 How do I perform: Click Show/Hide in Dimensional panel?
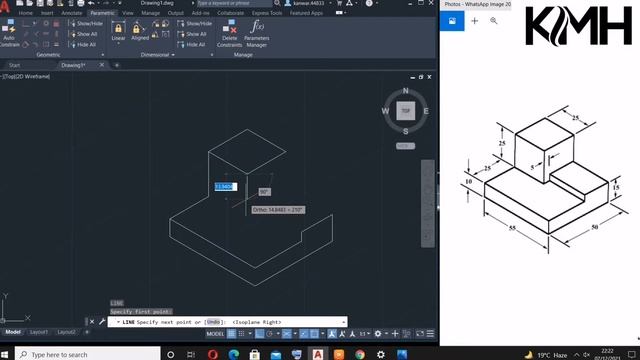(195, 24)
